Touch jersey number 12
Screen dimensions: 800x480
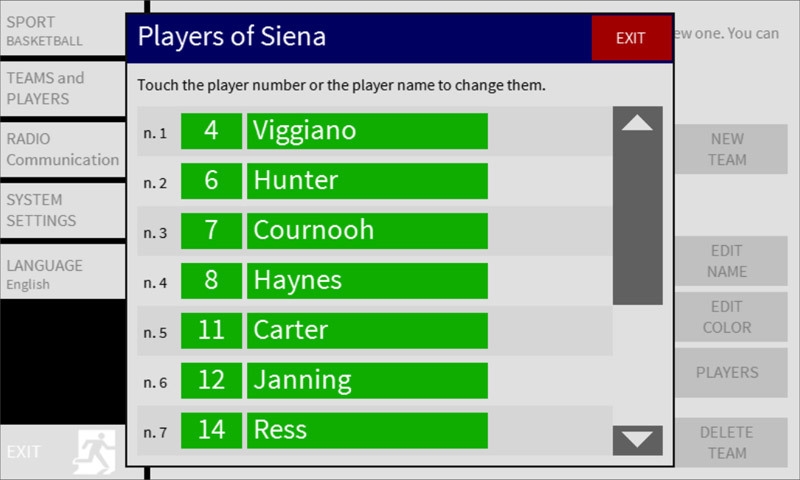tap(211, 381)
